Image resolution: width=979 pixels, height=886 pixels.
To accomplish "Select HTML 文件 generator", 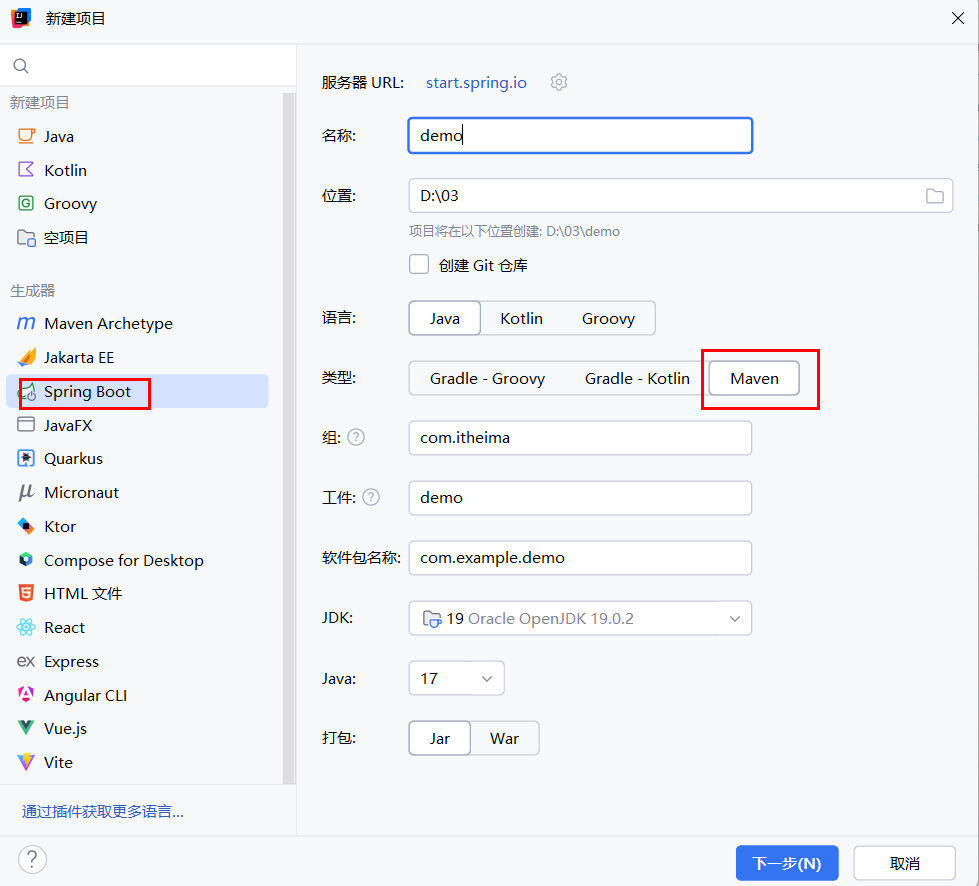I will [x=137, y=593].
